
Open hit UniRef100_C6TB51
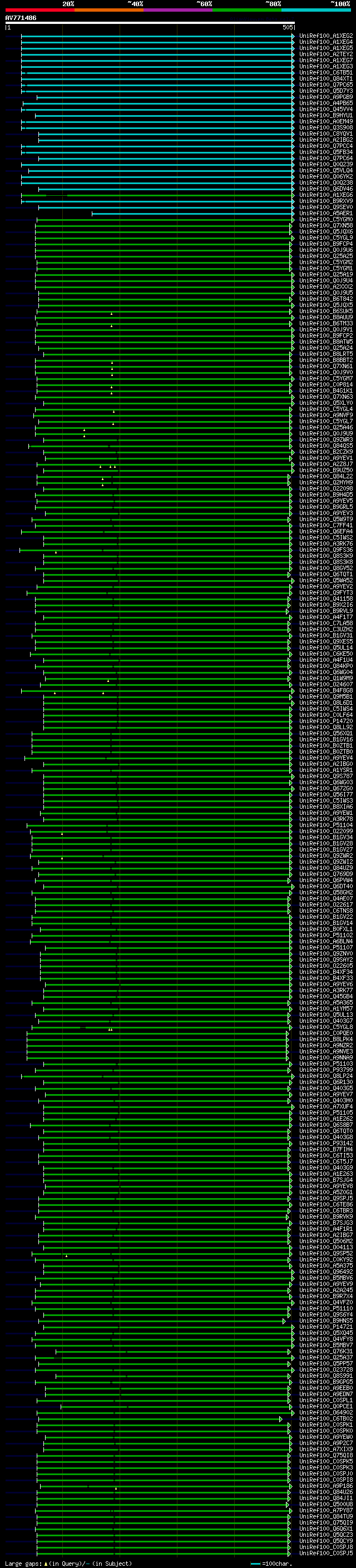click(x=326, y=72)
